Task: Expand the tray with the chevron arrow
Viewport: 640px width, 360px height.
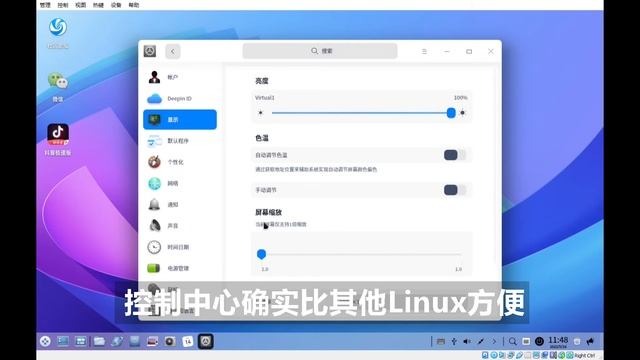Action: tap(494, 341)
